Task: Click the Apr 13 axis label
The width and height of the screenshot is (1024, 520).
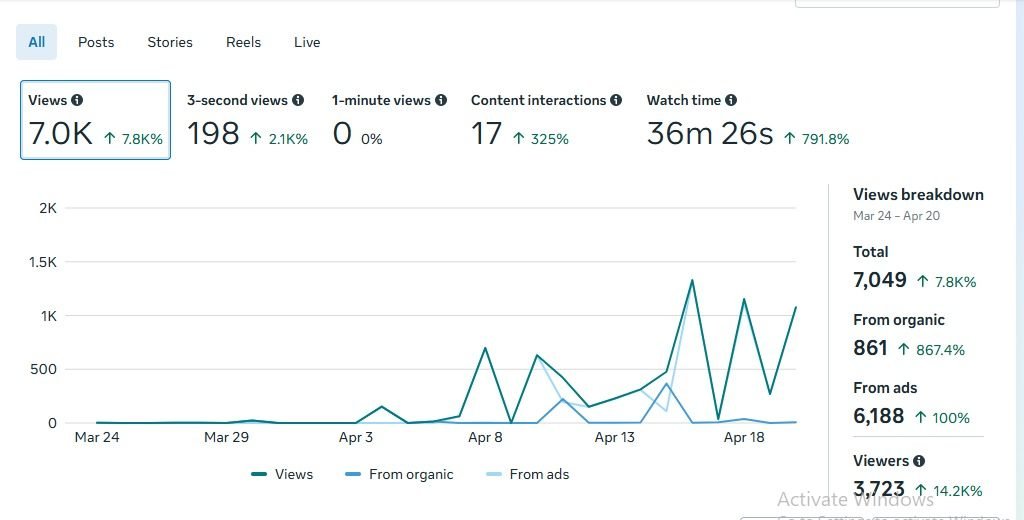Action: (x=615, y=437)
